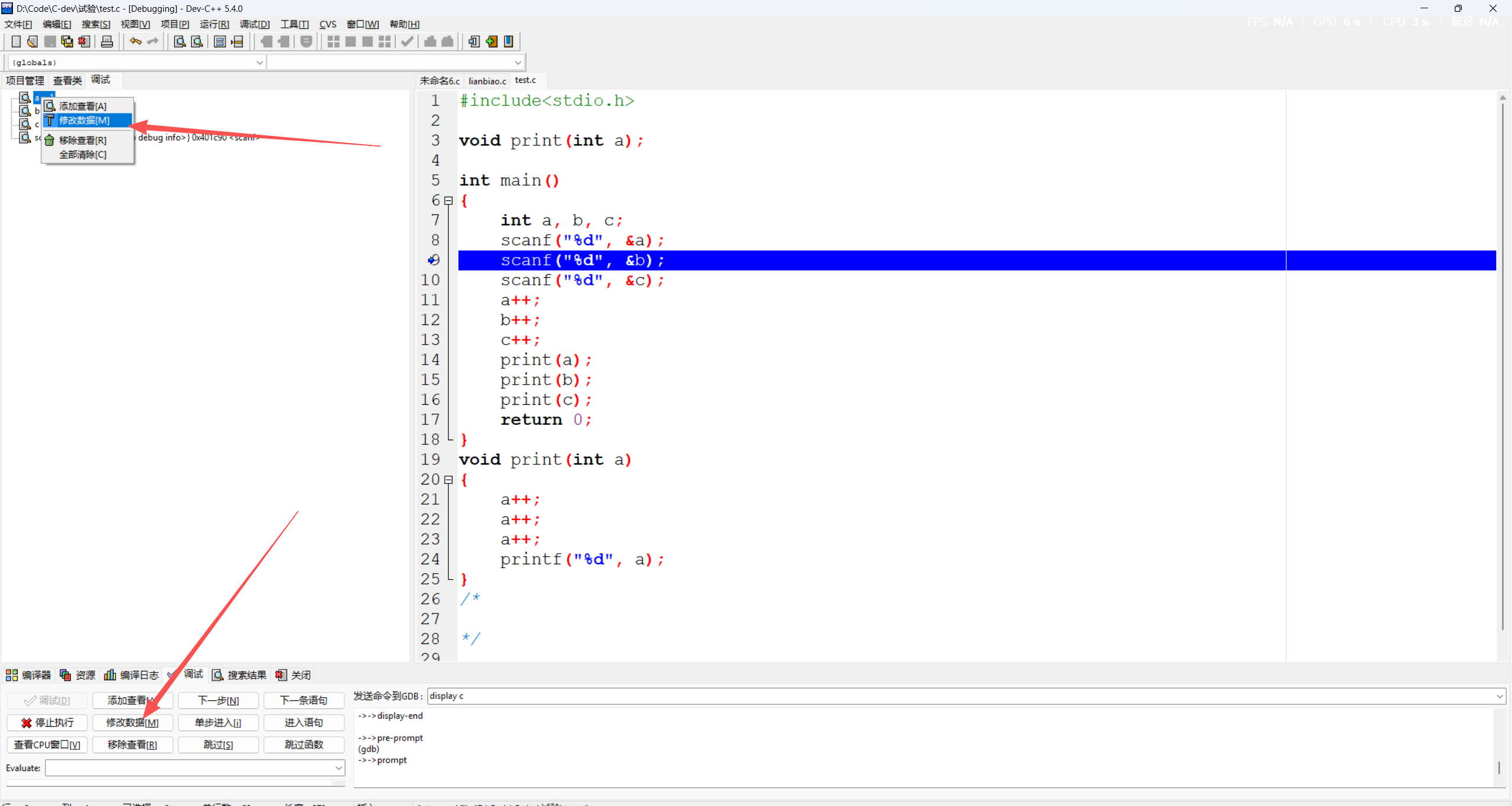The width and height of the screenshot is (1512, 806).
Task: Click the blue window toolbar icon
Action: click(474, 41)
